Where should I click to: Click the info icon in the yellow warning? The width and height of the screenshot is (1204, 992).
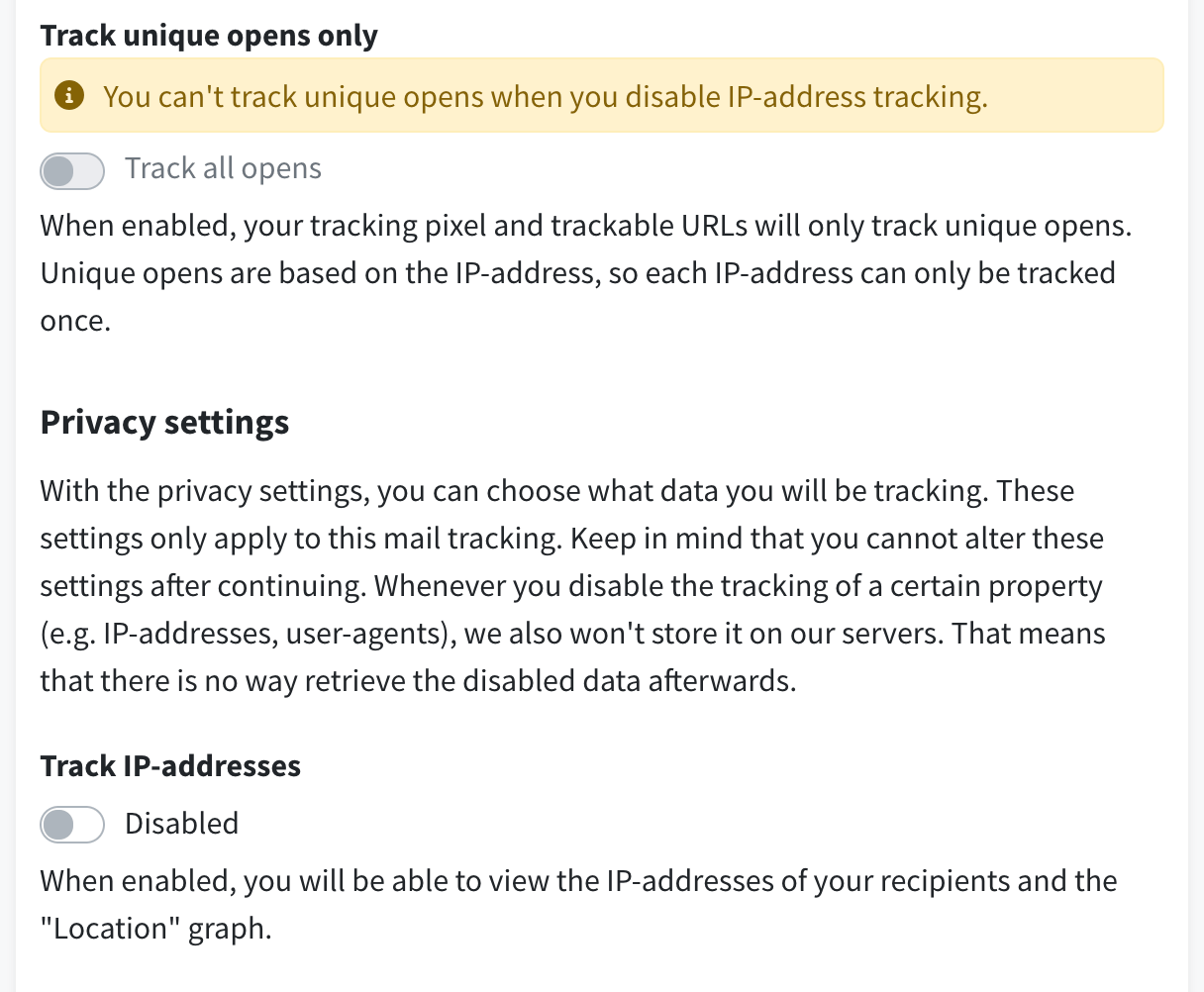pyautogui.click(x=68, y=96)
